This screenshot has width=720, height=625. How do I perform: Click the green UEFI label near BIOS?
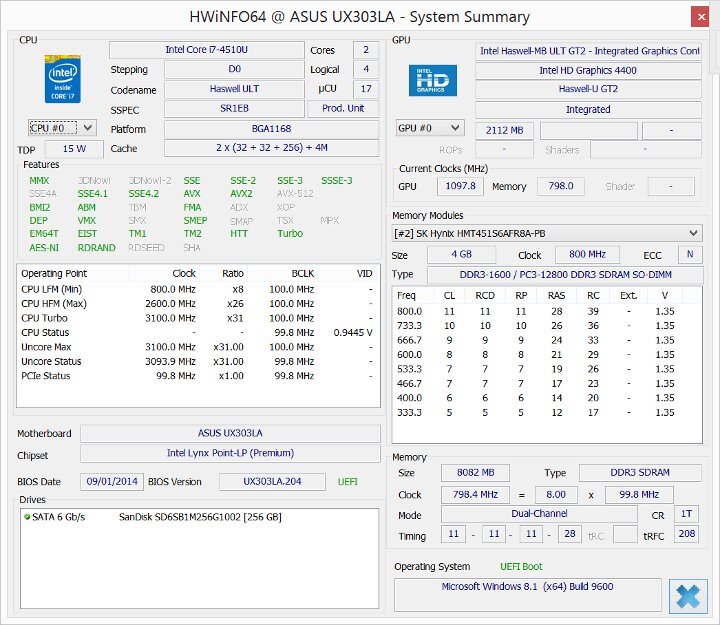pos(348,482)
